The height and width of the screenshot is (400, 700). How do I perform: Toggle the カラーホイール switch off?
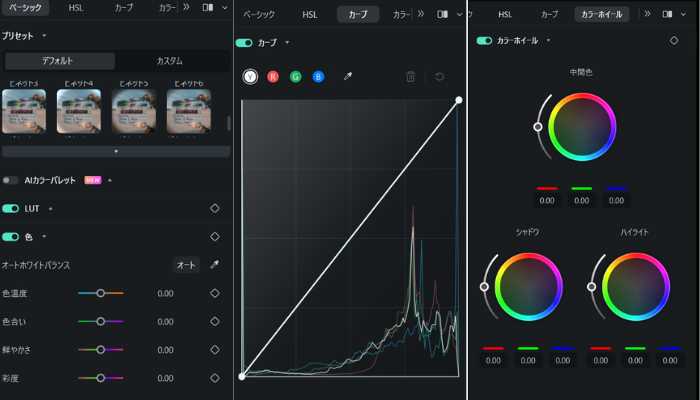[x=484, y=41]
